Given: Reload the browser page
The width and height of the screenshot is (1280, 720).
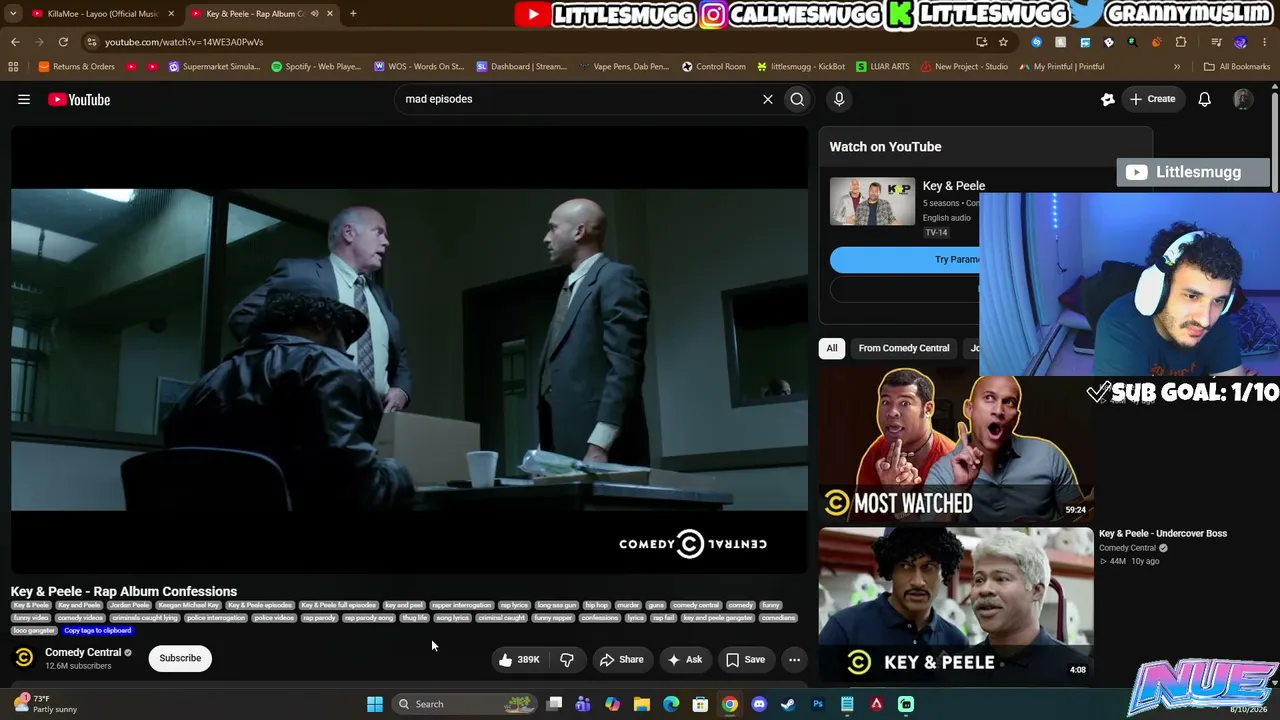Looking at the screenshot, I should click(63, 42).
